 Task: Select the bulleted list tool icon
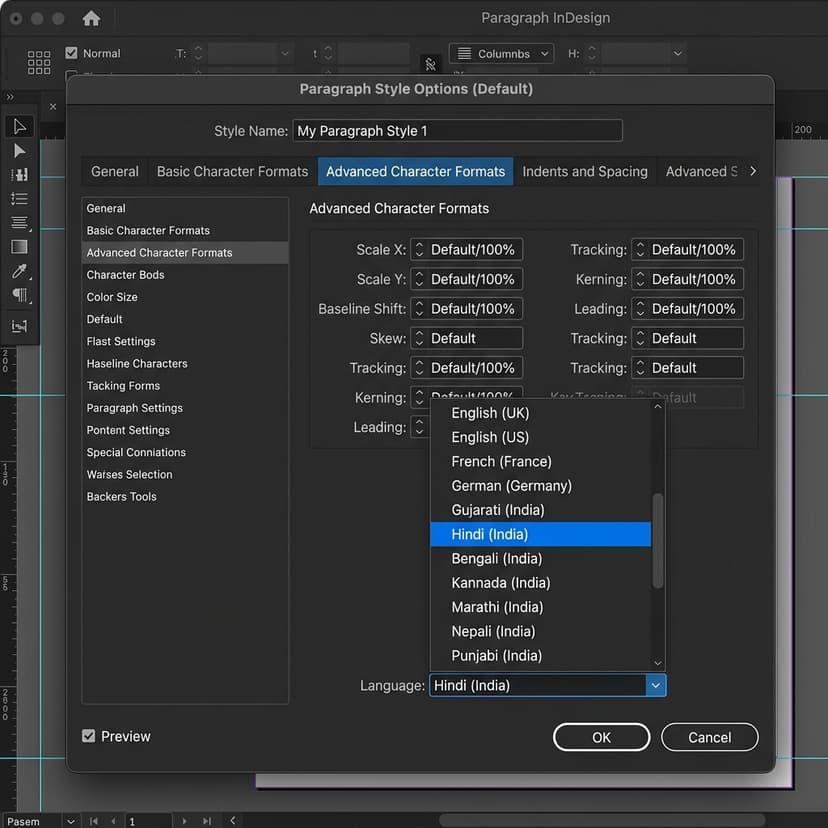point(20,199)
